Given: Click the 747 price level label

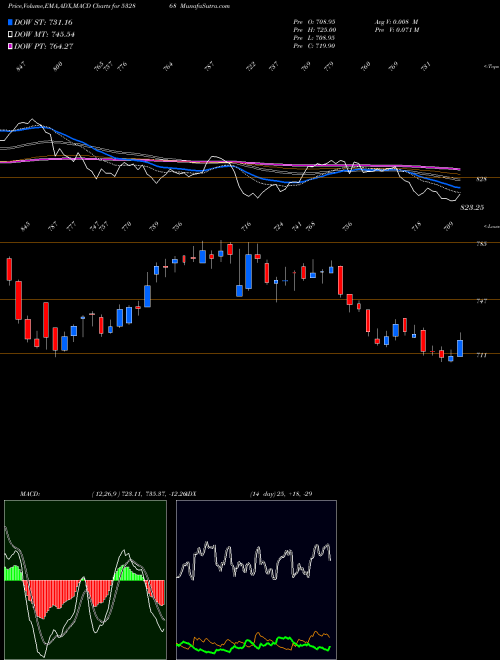Looking at the screenshot, I should tap(481, 301).
